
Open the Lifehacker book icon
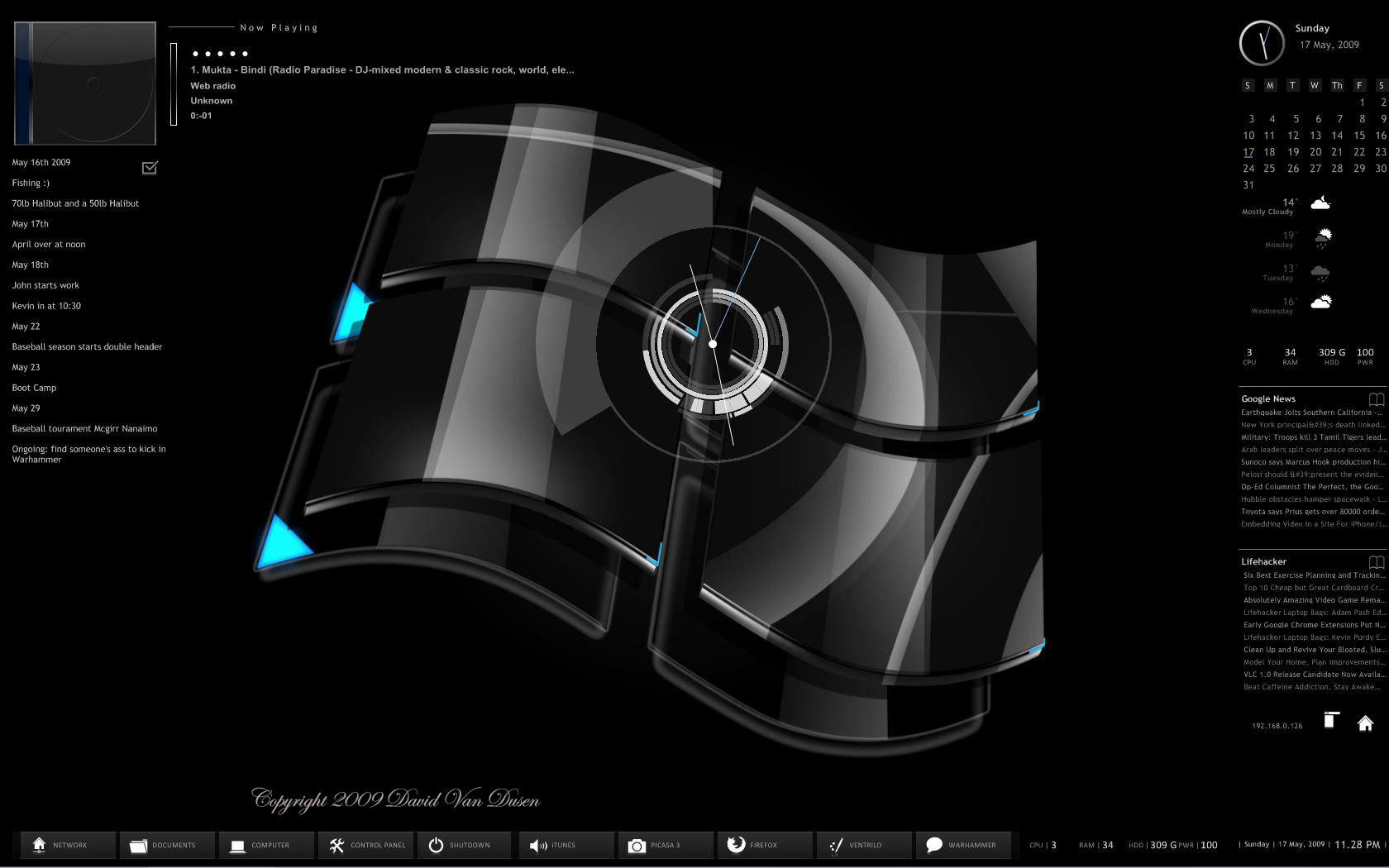tap(1376, 562)
